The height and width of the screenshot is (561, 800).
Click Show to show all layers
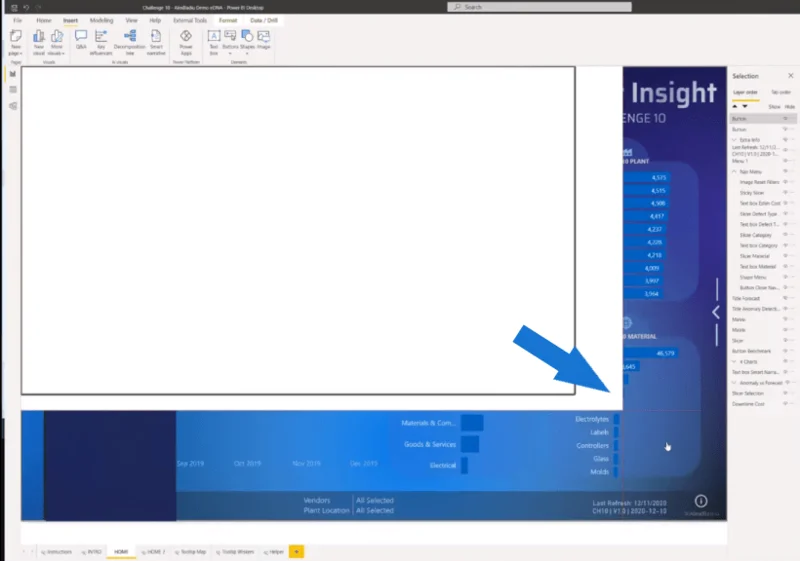[774, 107]
